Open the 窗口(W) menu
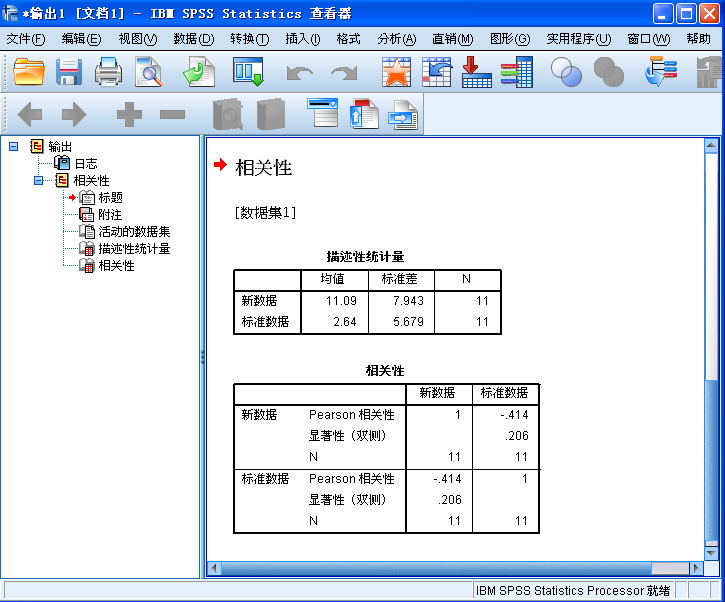This screenshot has width=725, height=602. (x=648, y=39)
